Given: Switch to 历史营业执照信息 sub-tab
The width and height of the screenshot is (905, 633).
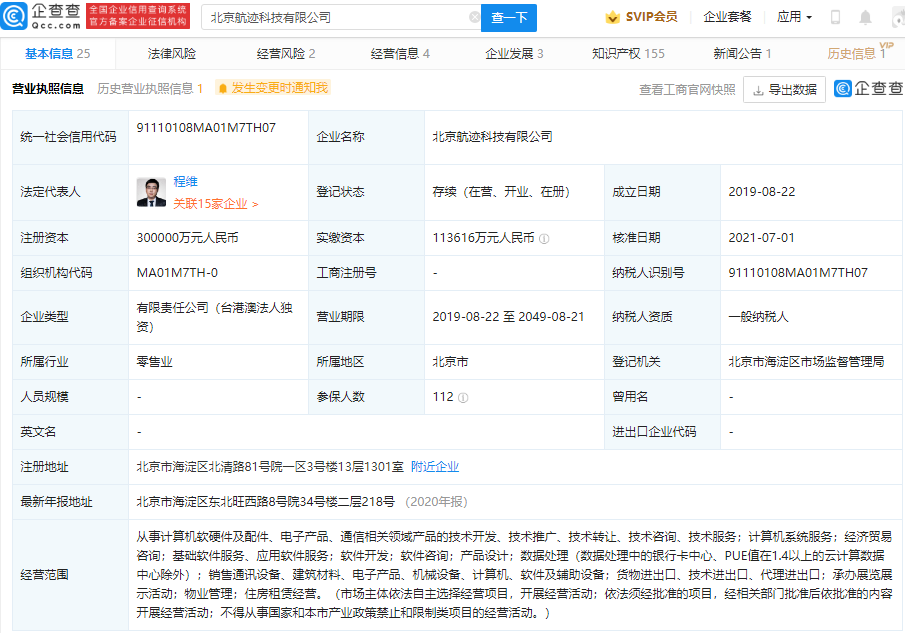Looking at the screenshot, I should point(150,88).
